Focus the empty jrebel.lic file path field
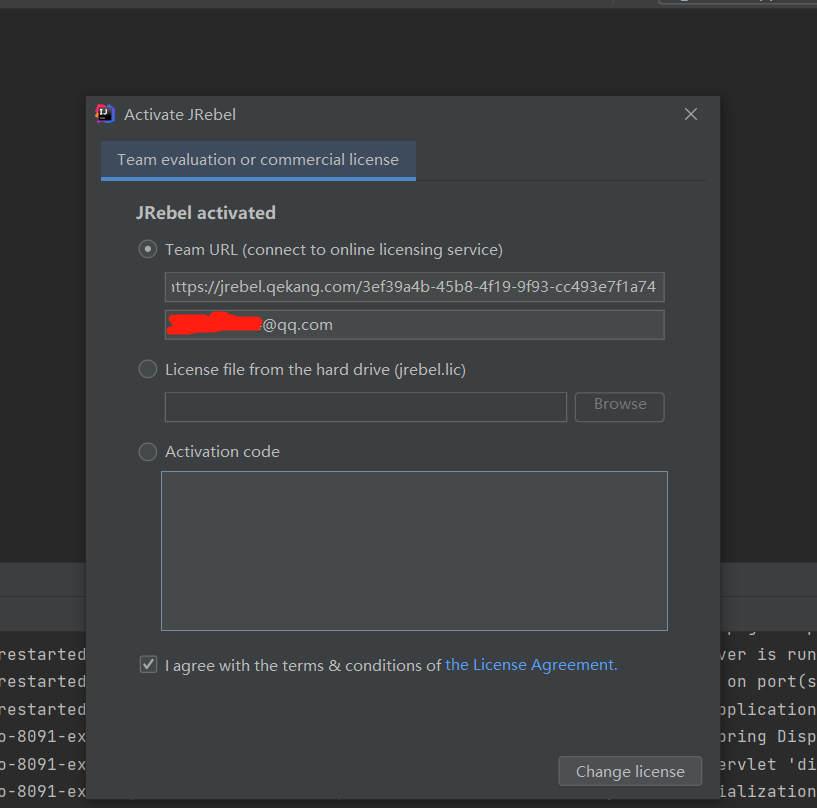Viewport: 817px width, 808px height. (364, 406)
